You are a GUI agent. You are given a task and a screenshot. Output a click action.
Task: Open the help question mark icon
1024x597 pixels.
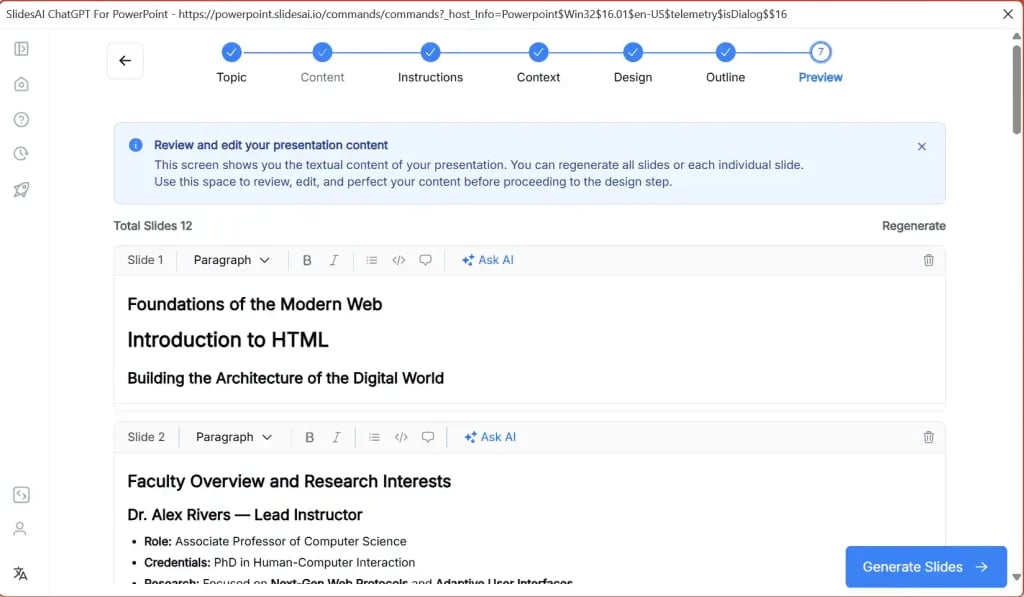coord(21,120)
